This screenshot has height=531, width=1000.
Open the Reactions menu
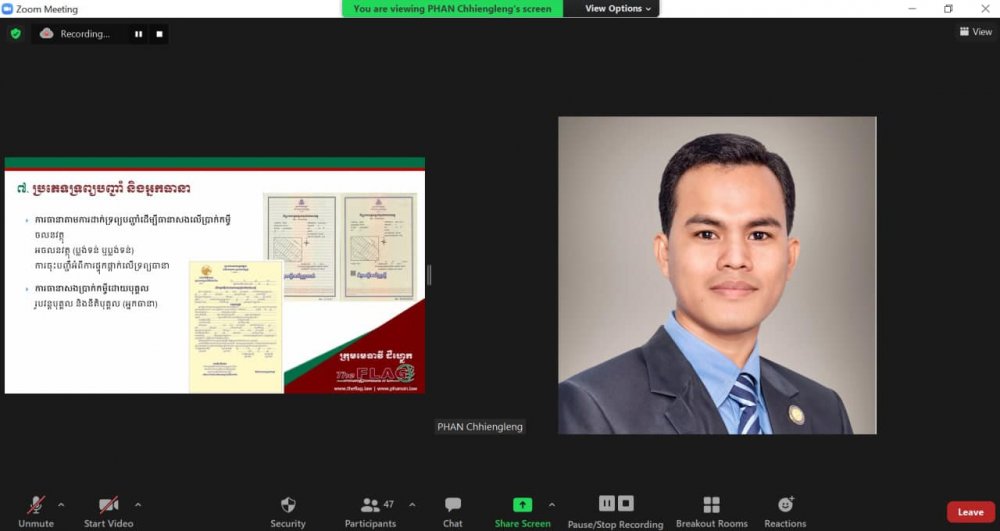785,506
